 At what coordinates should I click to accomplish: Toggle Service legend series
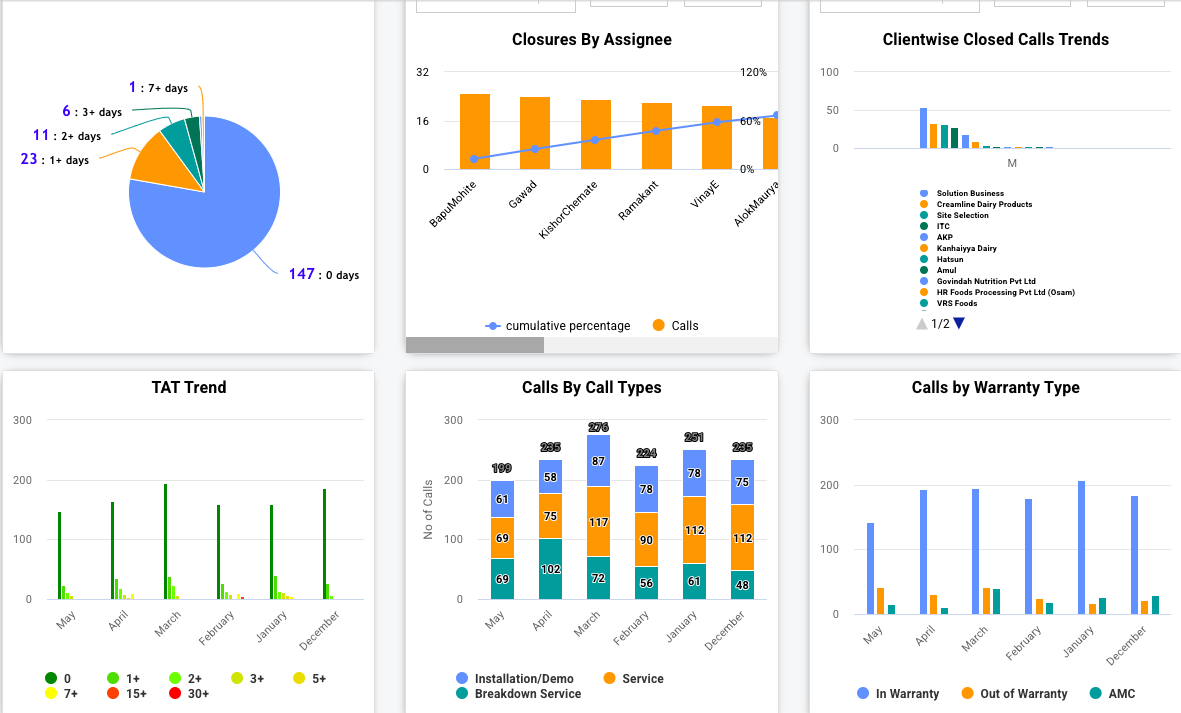click(x=633, y=678)
